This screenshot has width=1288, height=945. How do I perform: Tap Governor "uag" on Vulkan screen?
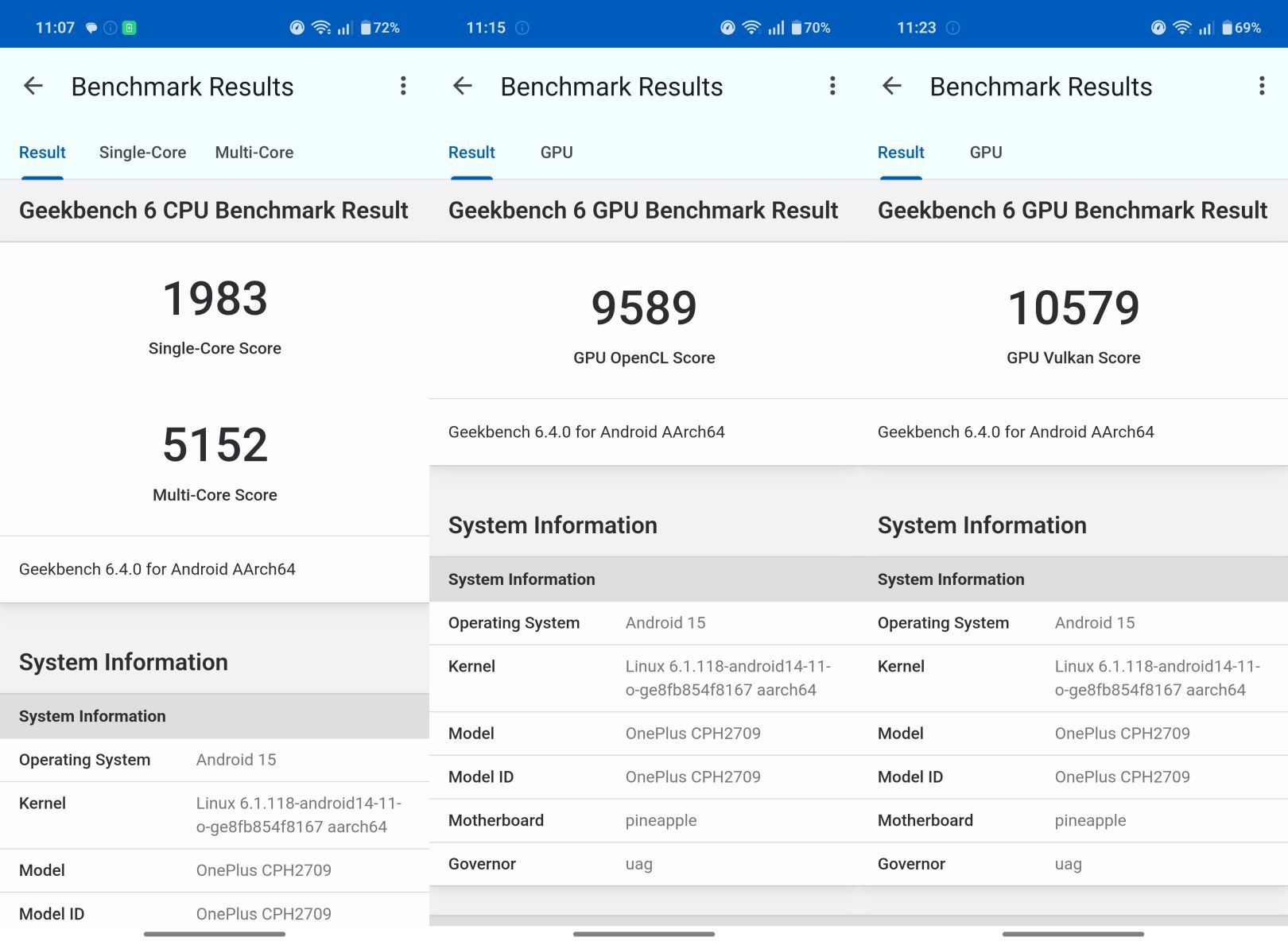(x=1069, y=864)
